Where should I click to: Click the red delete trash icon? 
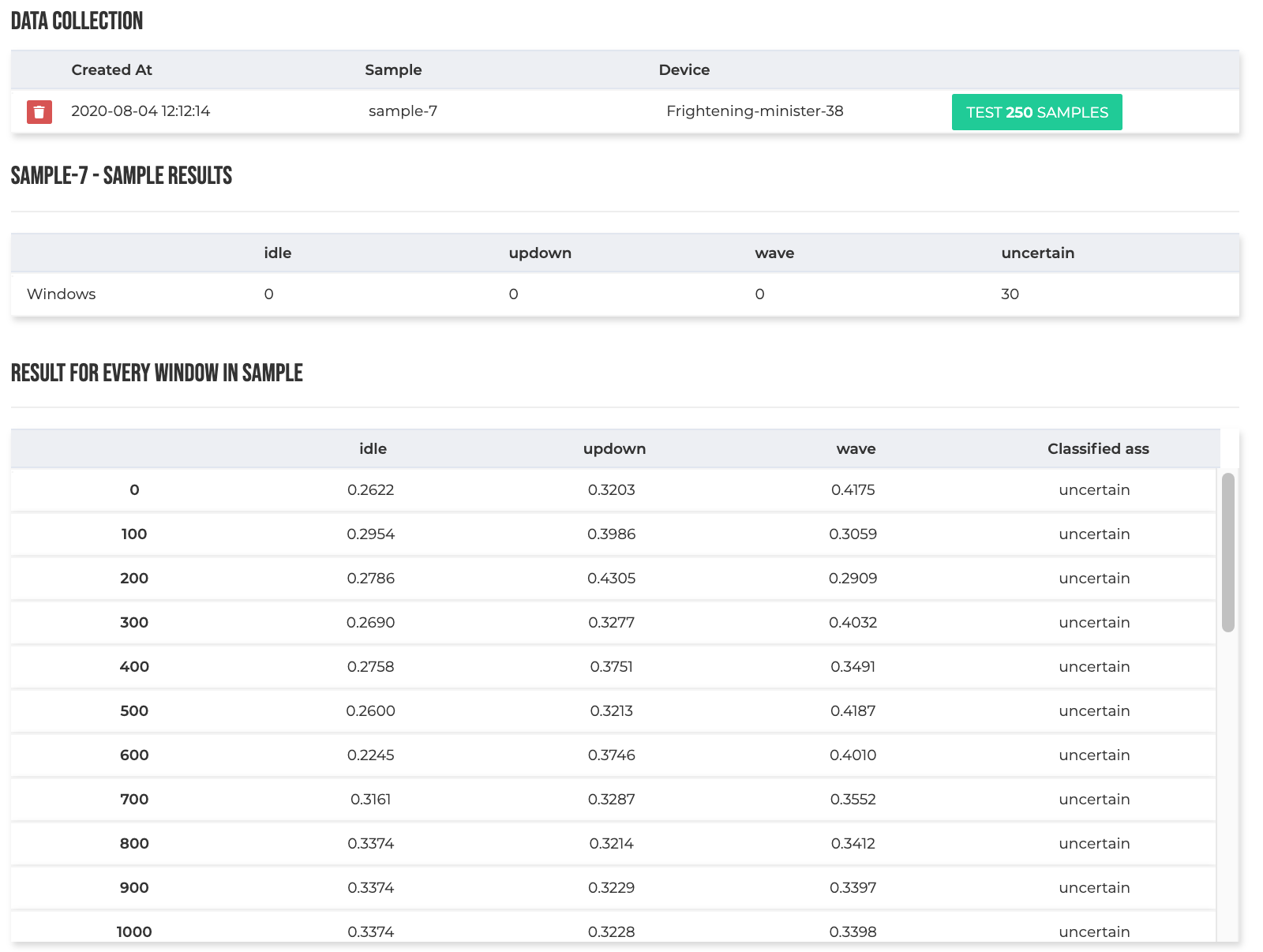[x=38, y=111]
